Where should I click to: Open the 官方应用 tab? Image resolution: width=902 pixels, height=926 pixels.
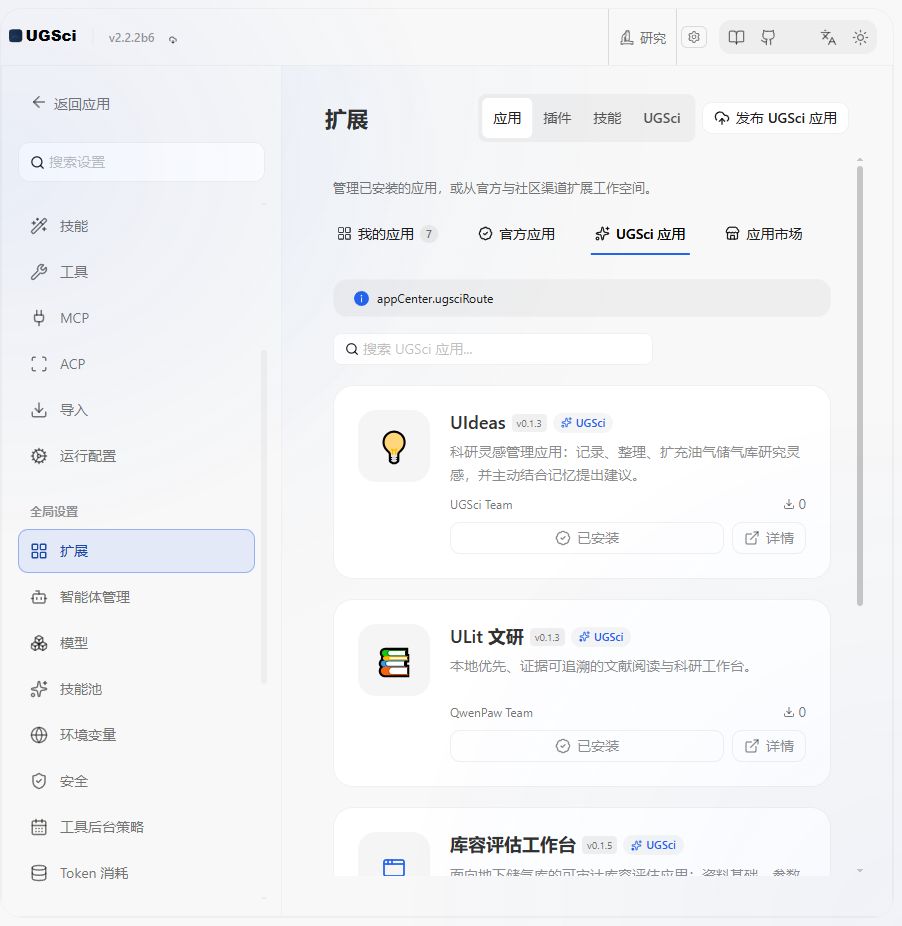coord(516,234)
